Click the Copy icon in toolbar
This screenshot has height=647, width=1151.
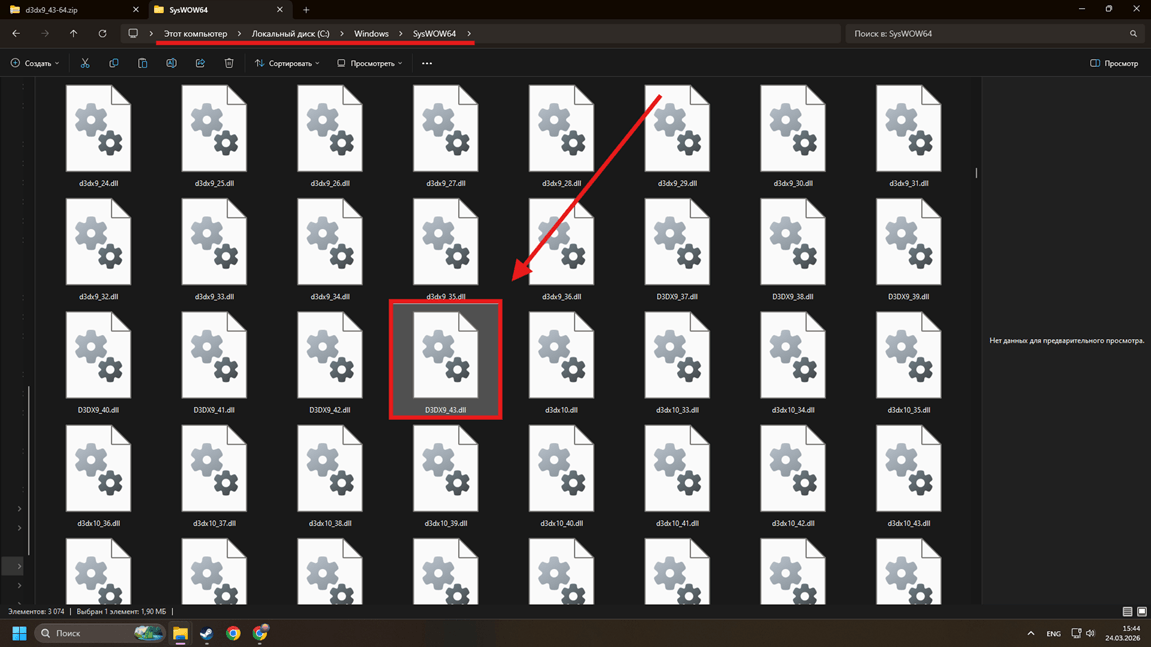(114, 63)
